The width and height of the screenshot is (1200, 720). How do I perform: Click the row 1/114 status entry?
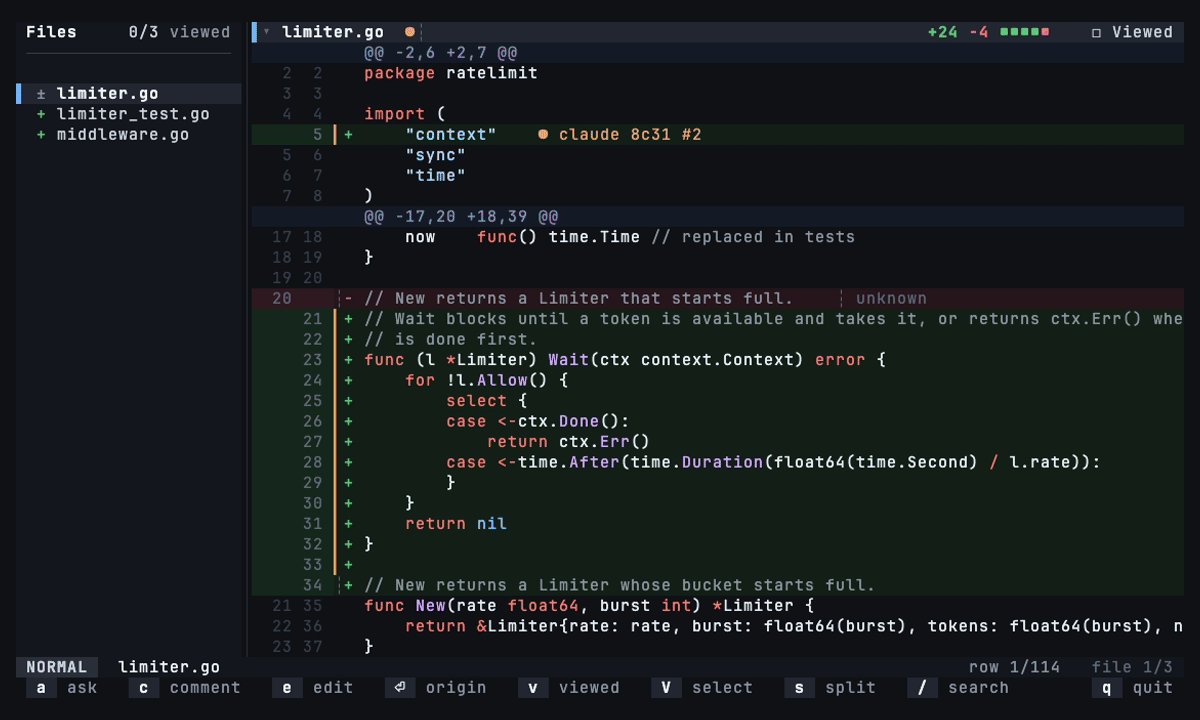(1014, 667)
